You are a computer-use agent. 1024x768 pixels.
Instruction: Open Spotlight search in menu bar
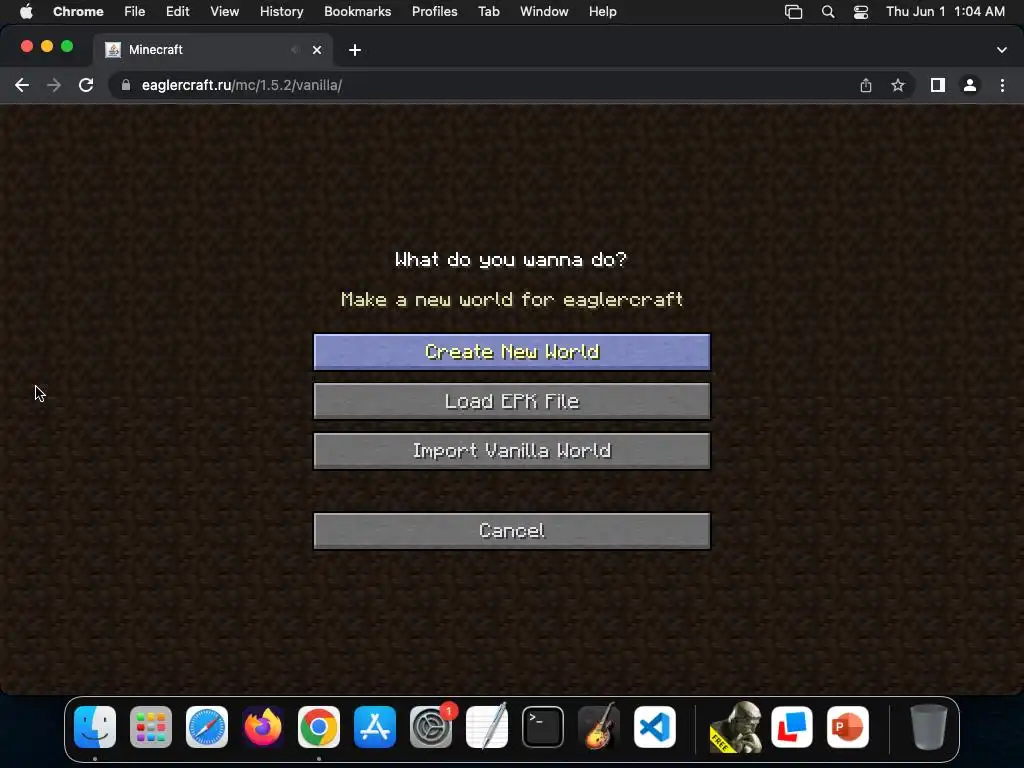point(827,12)
